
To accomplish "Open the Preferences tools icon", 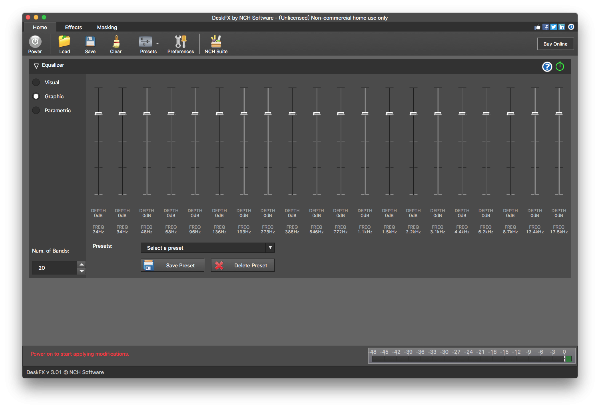I will pyautogui.click(x=181, y=42).
